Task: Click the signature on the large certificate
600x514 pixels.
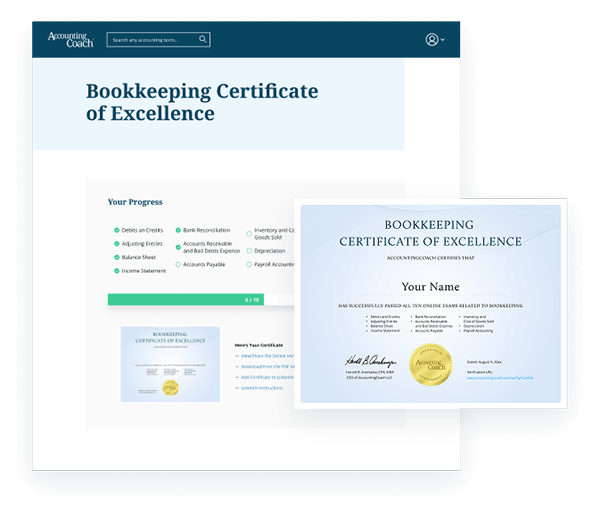Action: [x=370, y=361]
